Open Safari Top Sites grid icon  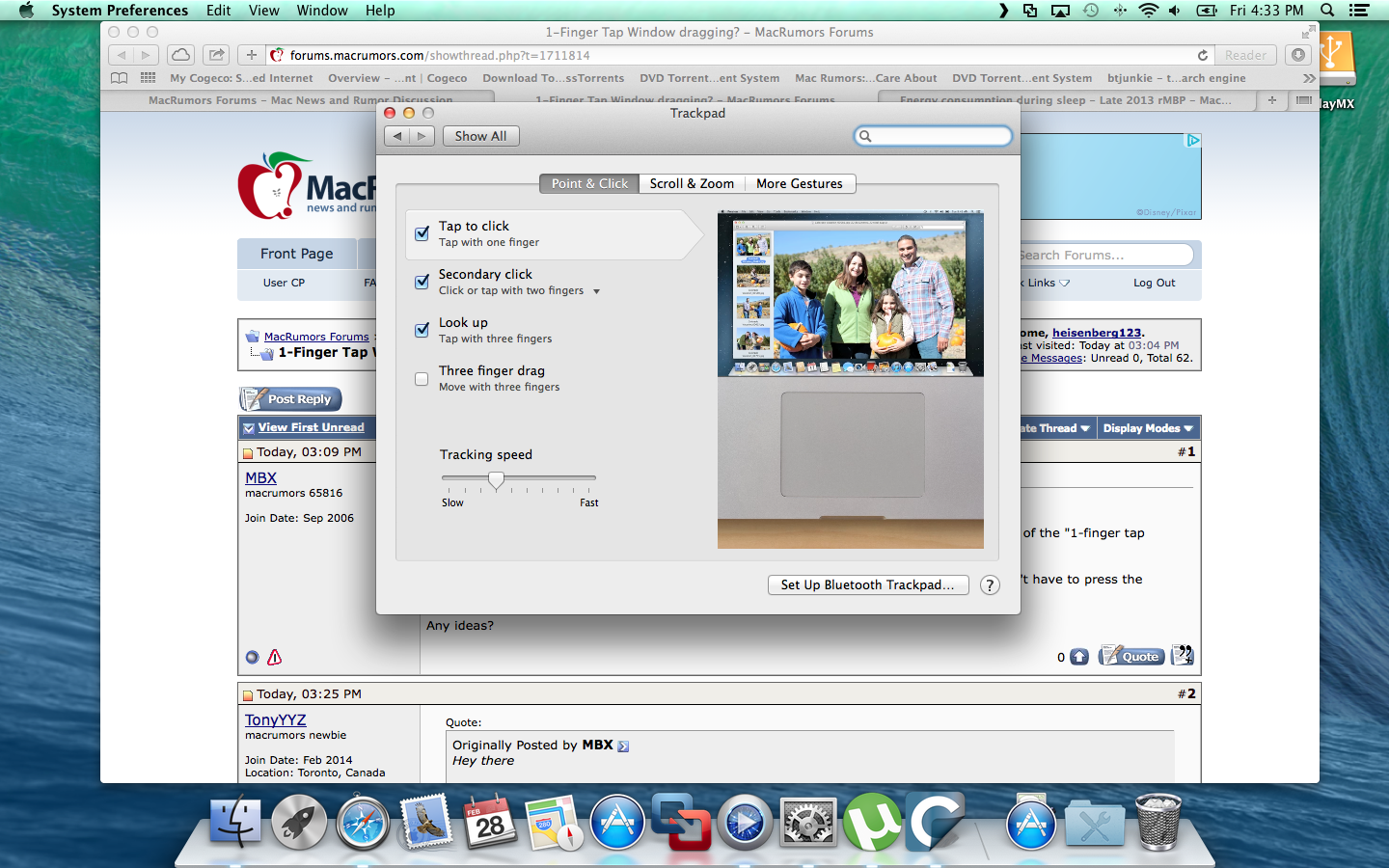pos(148,78)
